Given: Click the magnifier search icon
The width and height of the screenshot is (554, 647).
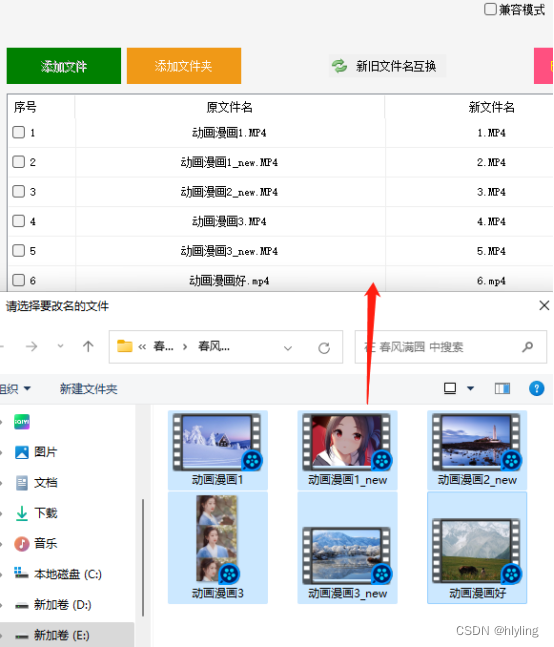Looking at the screenshot, I should (x=528, y=347).
